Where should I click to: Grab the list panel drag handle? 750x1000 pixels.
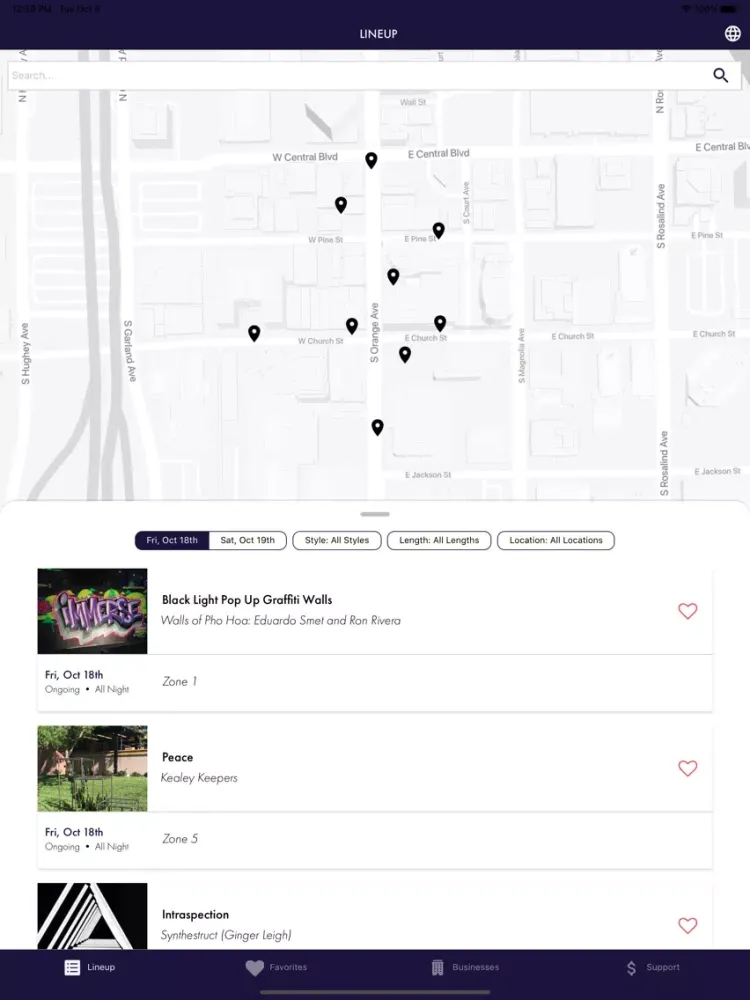[375, 514]
